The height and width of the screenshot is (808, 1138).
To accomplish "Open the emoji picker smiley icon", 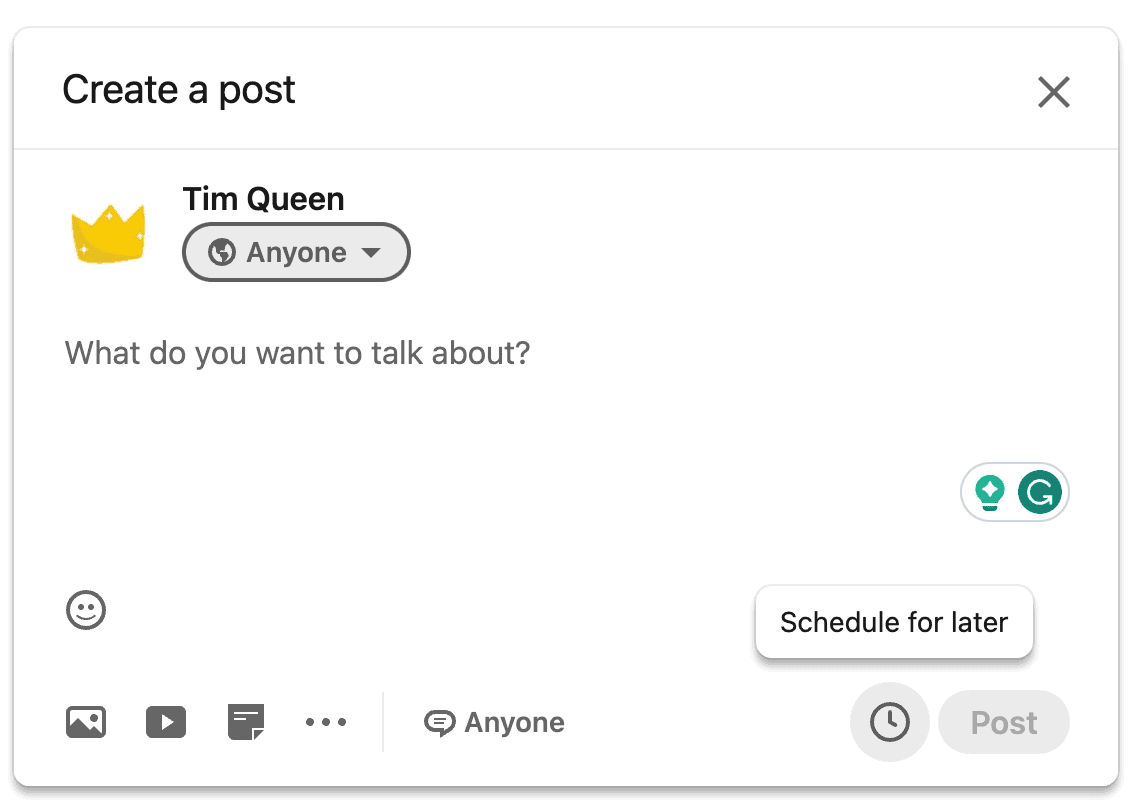I will tap(86, 610).
